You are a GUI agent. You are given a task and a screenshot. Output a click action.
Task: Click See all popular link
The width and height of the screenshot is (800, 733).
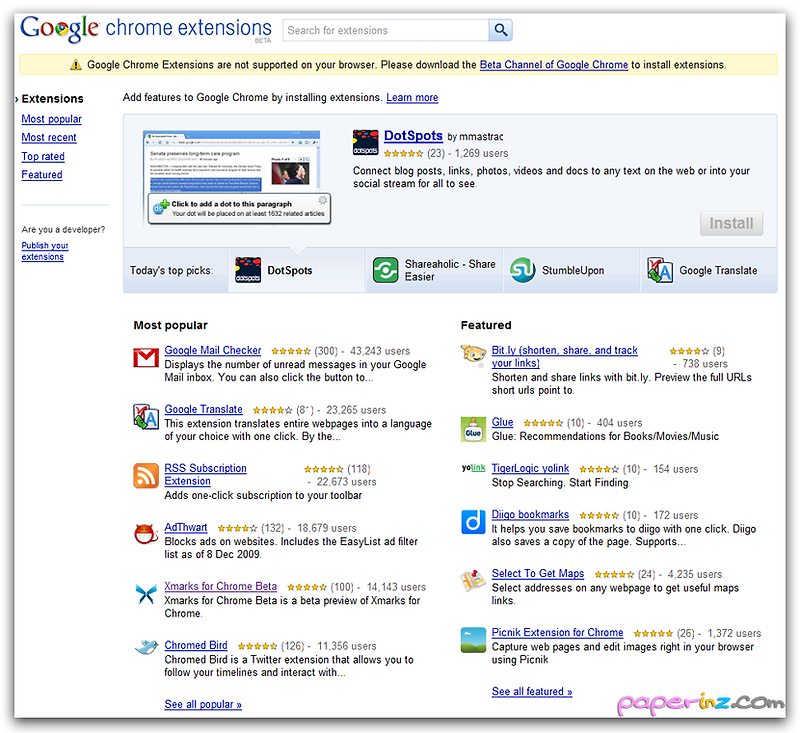[203, 704]
